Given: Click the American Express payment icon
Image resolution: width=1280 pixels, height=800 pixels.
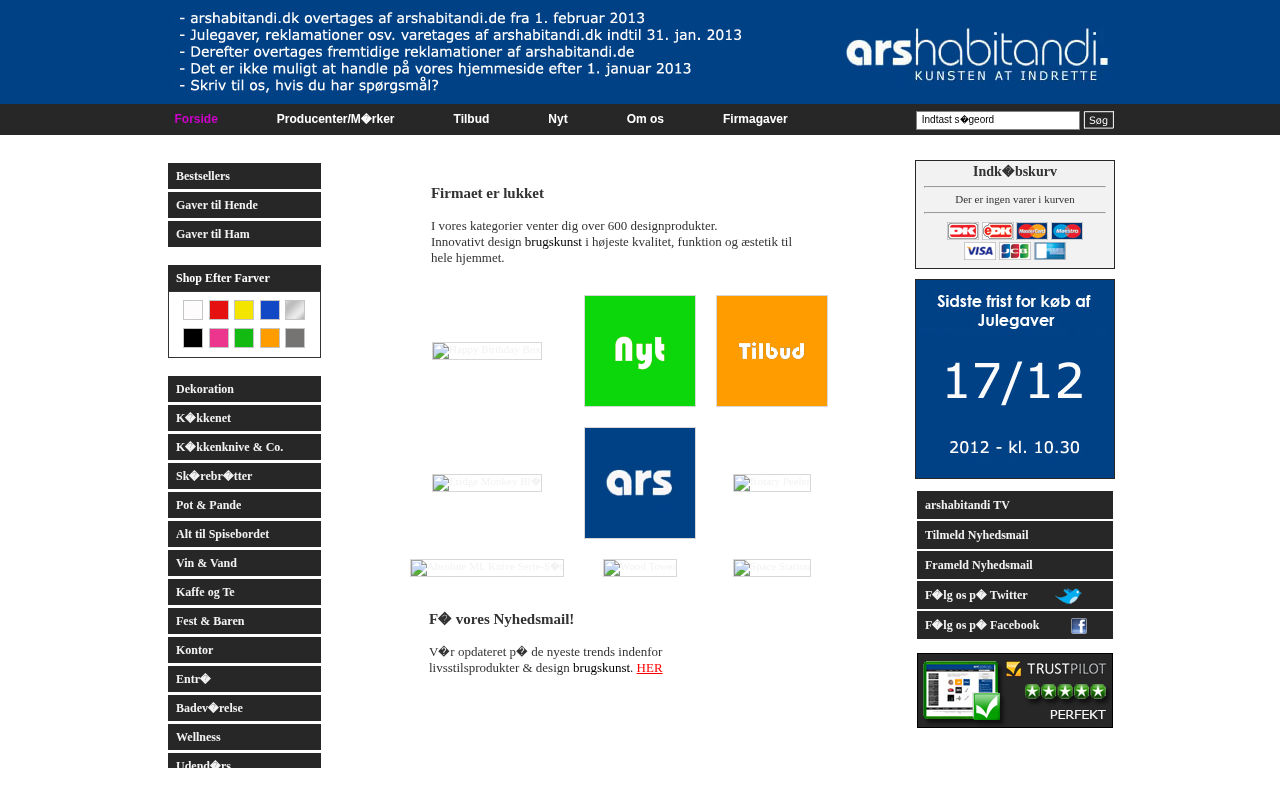Looking at the screenshot, I should point(1050,251).
